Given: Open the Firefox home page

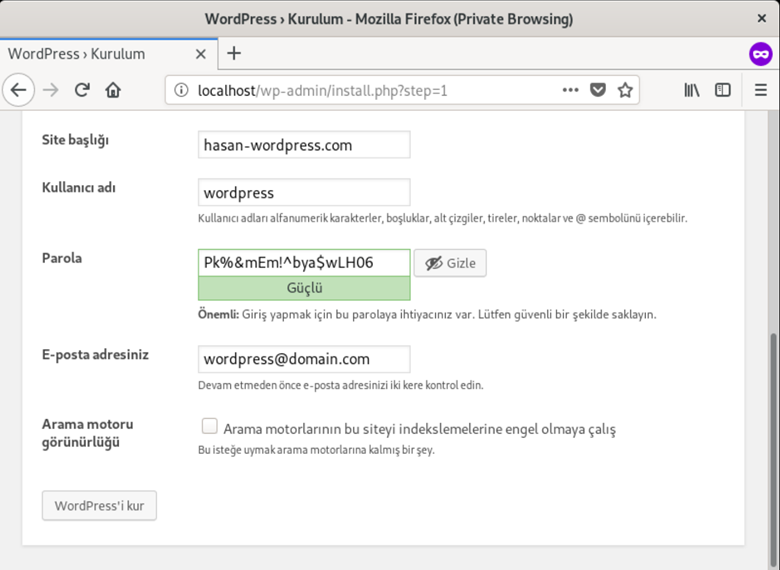Looking at the screenshot, I should 113,90.
